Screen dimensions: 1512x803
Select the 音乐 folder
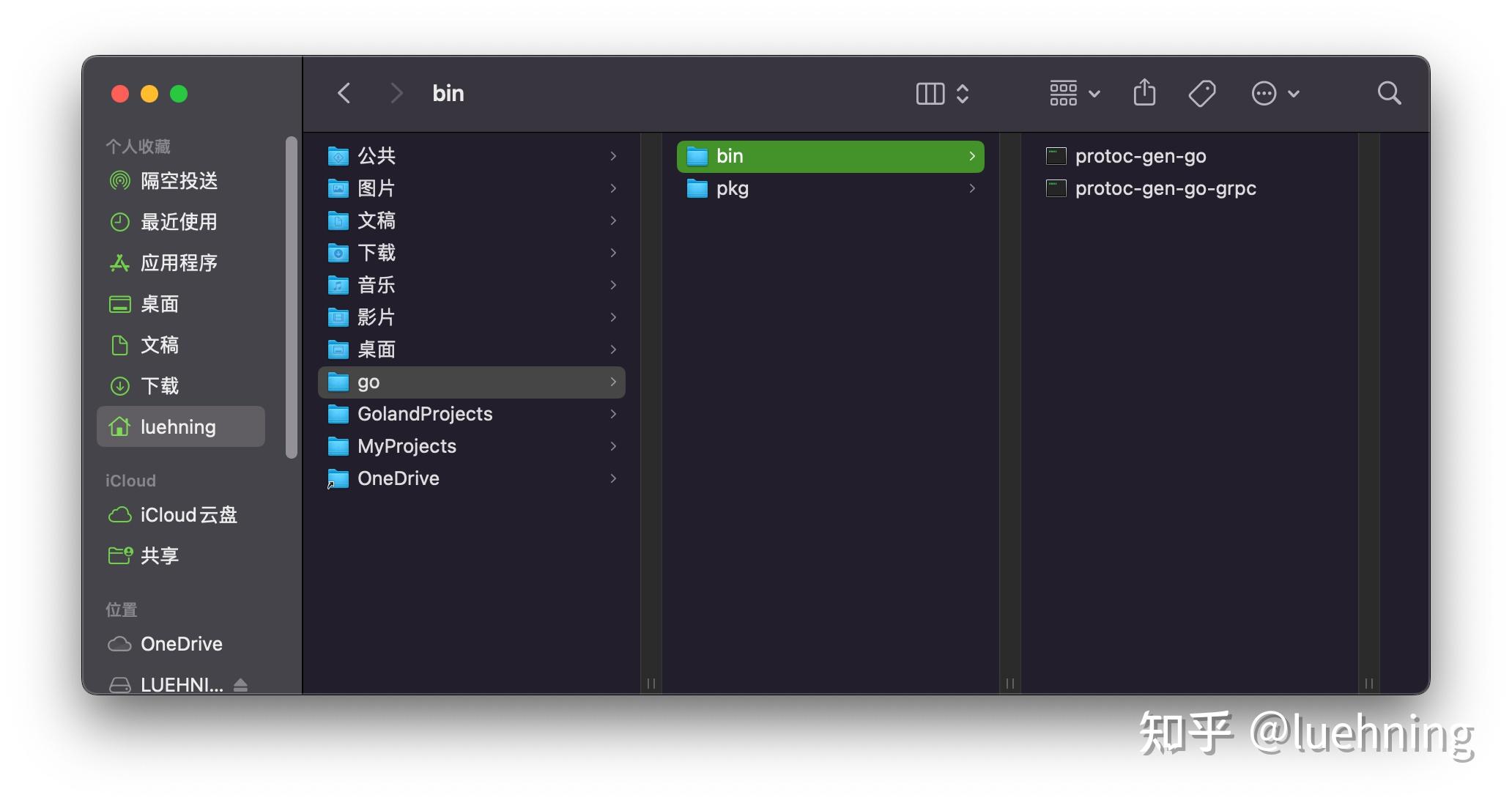tap(472, 285)
